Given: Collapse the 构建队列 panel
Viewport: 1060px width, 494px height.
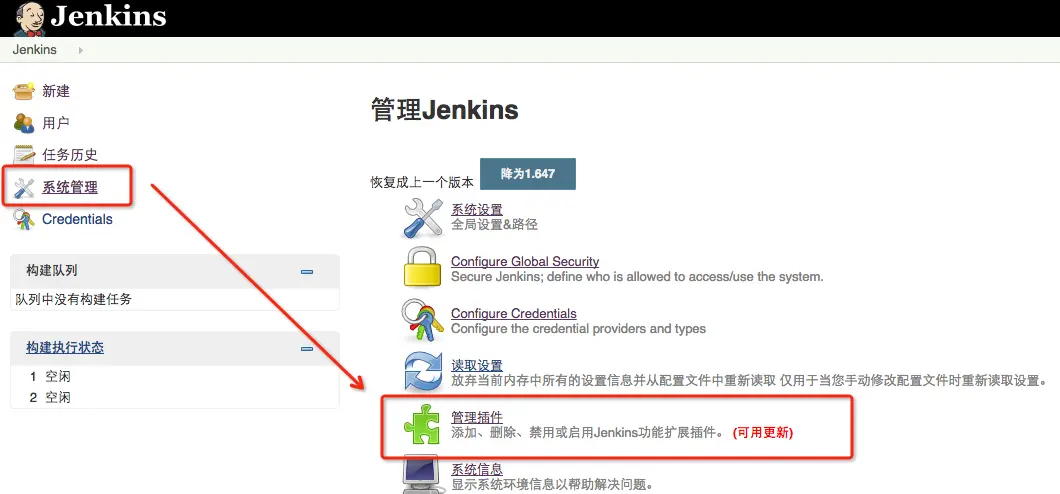Looking at the screenshot, I should 307,272.
